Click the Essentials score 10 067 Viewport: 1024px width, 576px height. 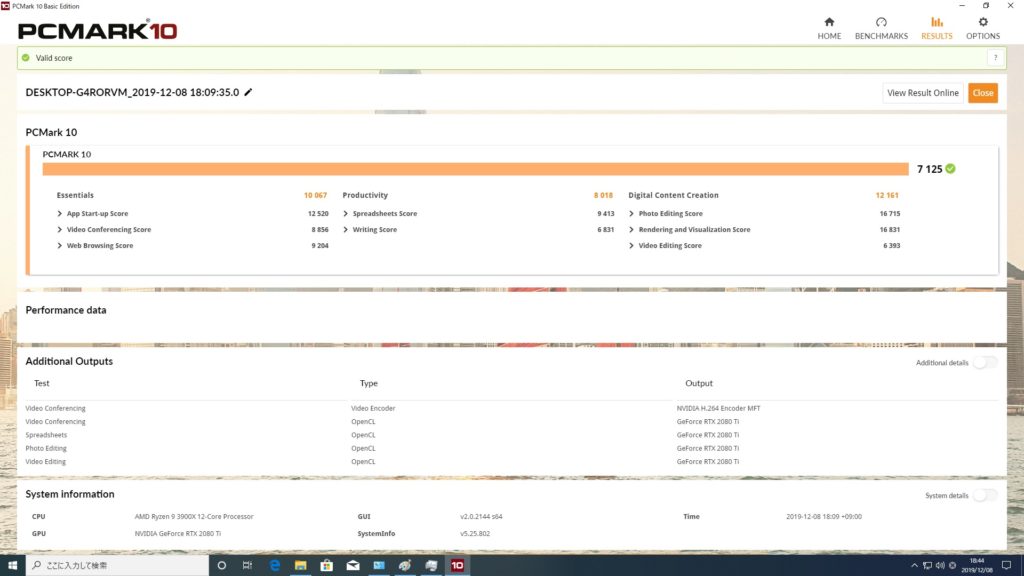[x=315, y=195]
